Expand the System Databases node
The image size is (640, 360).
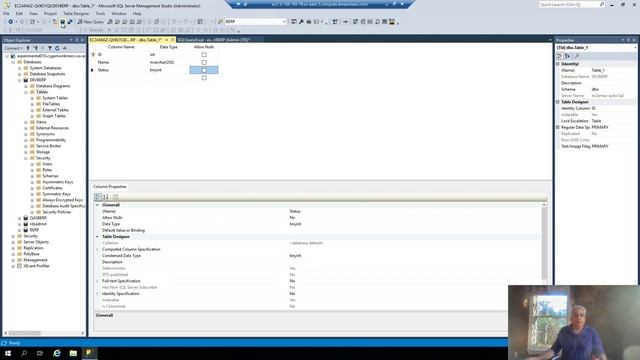[20, 68]
